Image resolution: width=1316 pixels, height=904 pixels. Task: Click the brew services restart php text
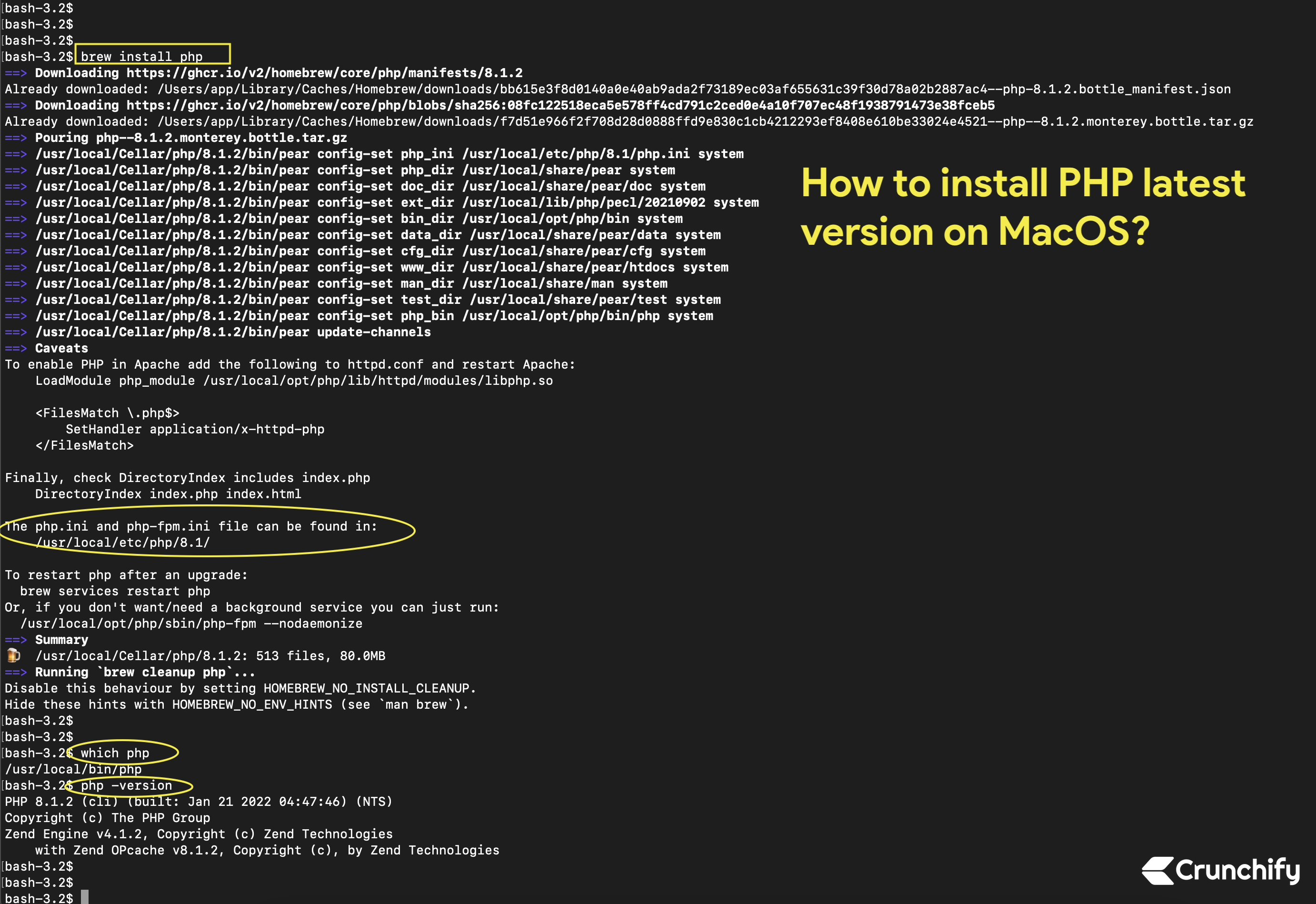(x=115, y=591)
